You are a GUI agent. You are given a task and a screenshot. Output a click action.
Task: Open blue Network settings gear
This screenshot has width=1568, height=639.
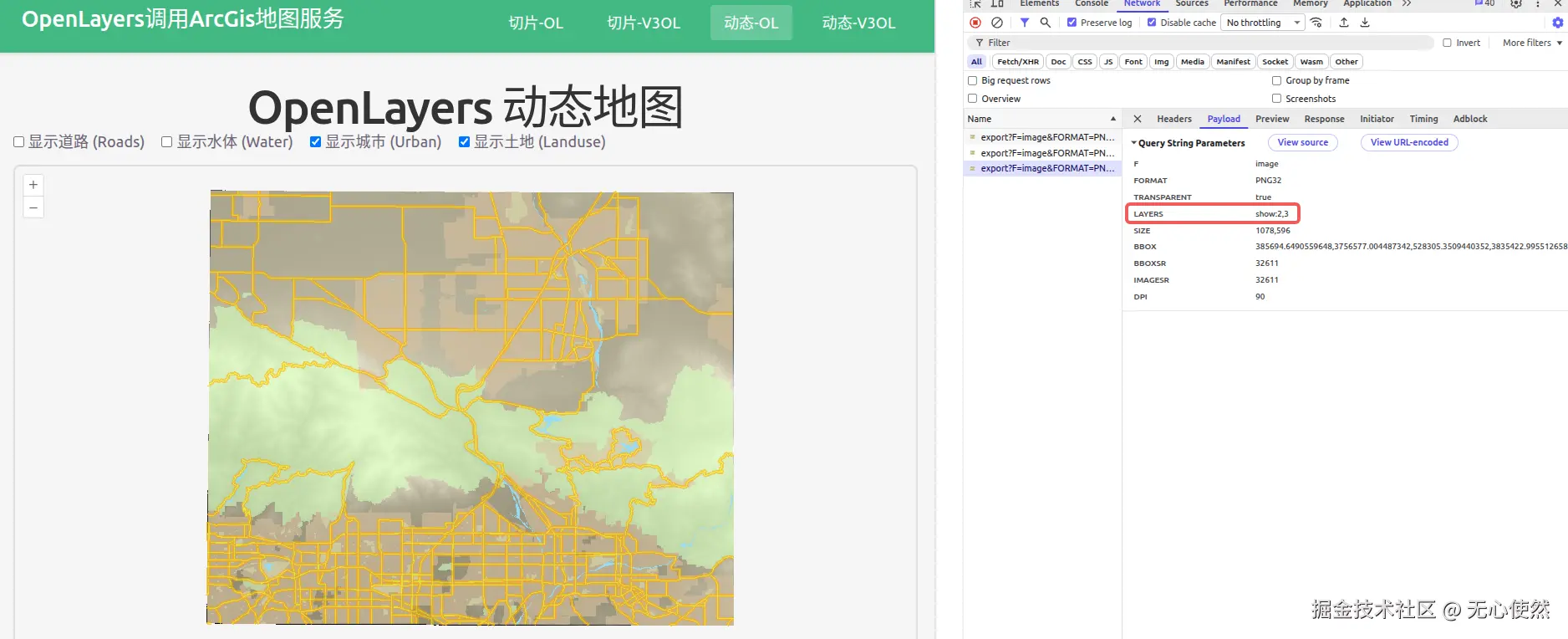pos(1557,23)
